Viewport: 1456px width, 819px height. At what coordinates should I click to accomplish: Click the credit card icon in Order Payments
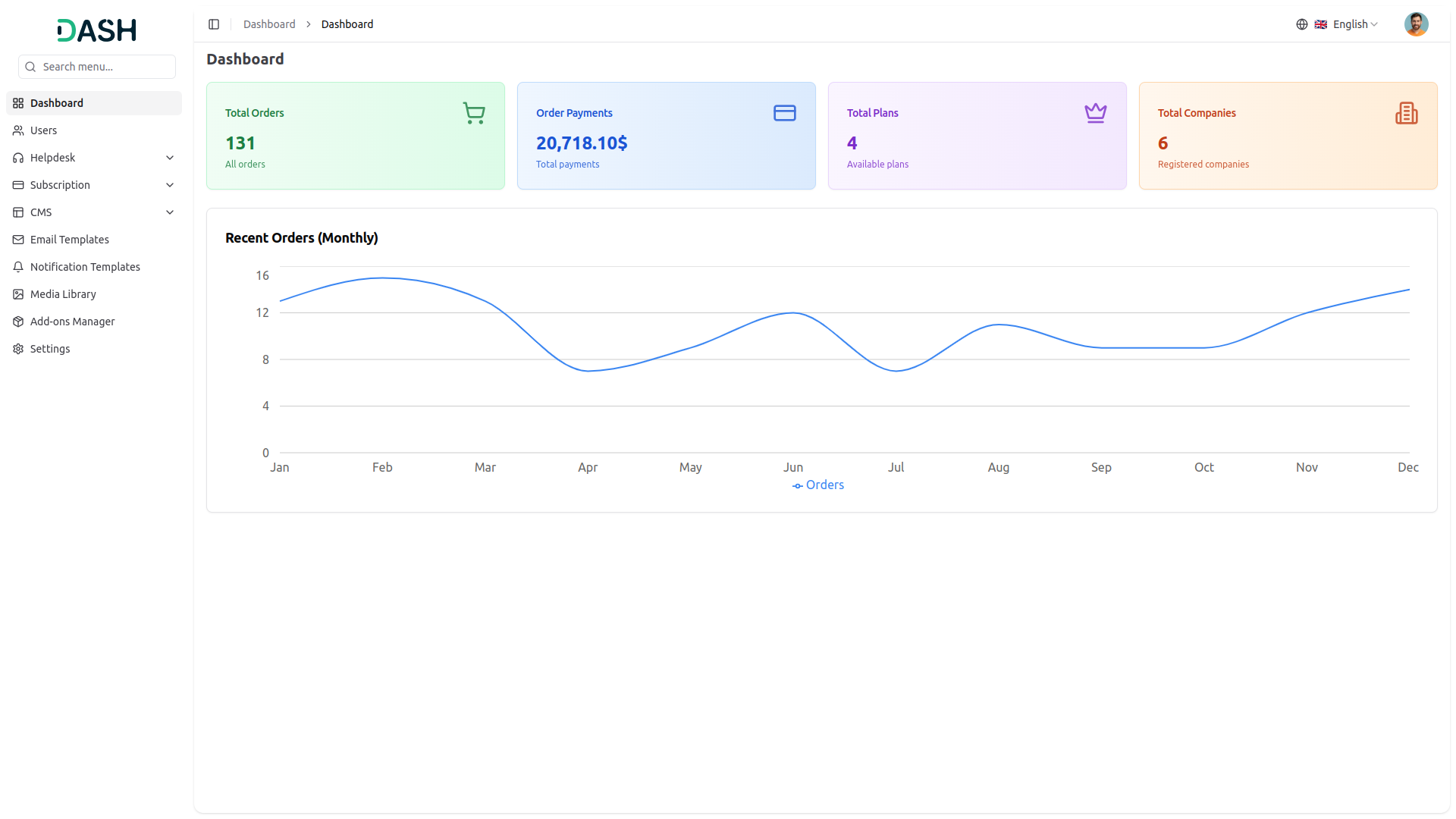784,113
